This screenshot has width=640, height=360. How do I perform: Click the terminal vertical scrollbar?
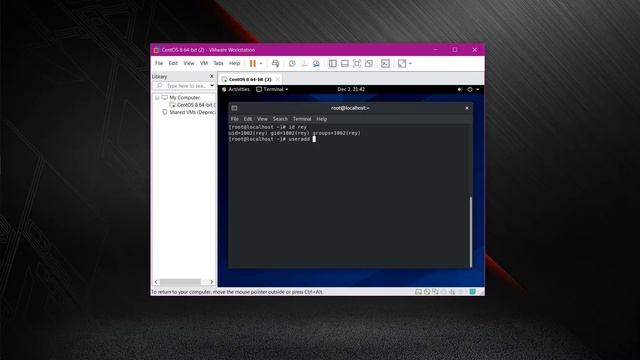(471, 232)
